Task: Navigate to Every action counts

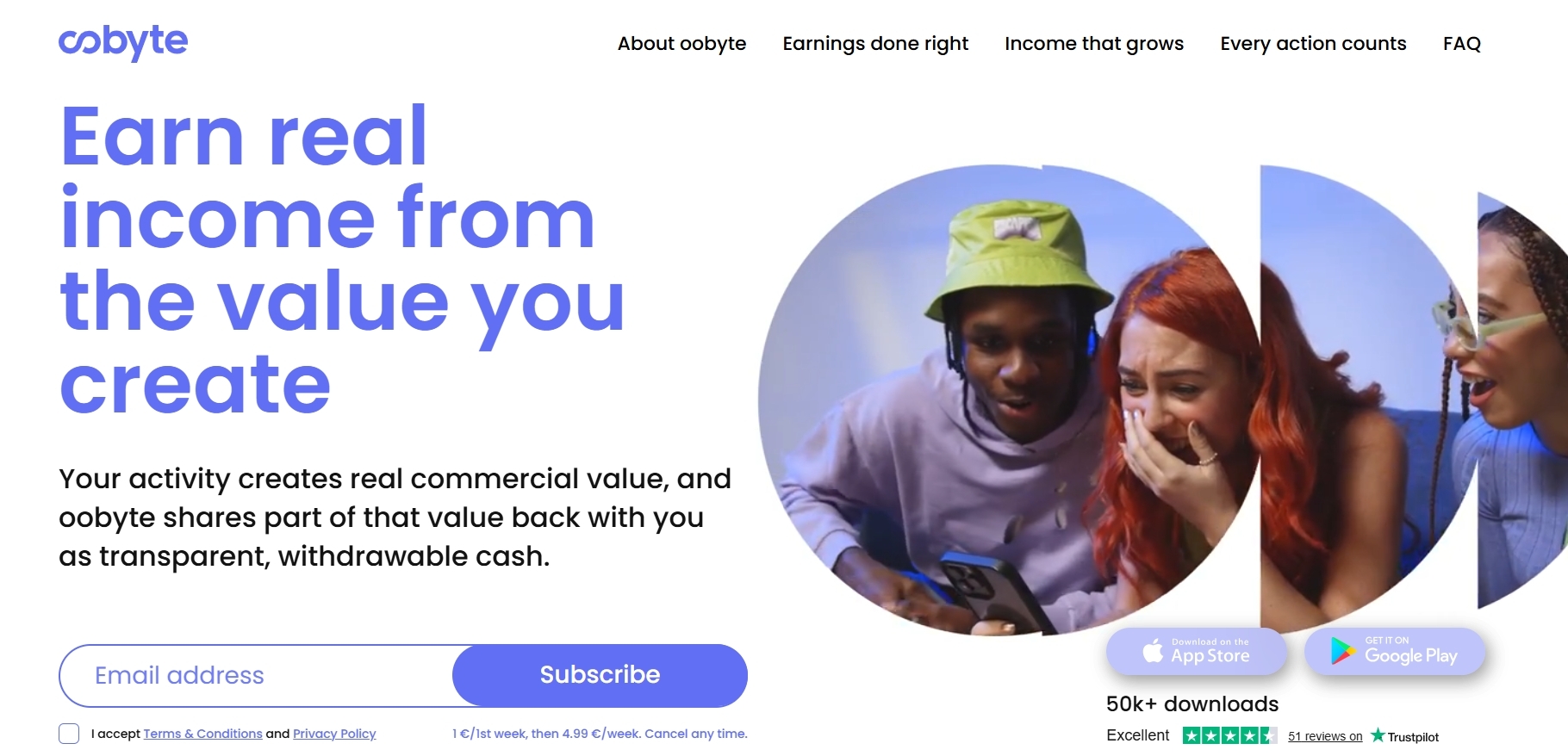Action: [1313, 43]
